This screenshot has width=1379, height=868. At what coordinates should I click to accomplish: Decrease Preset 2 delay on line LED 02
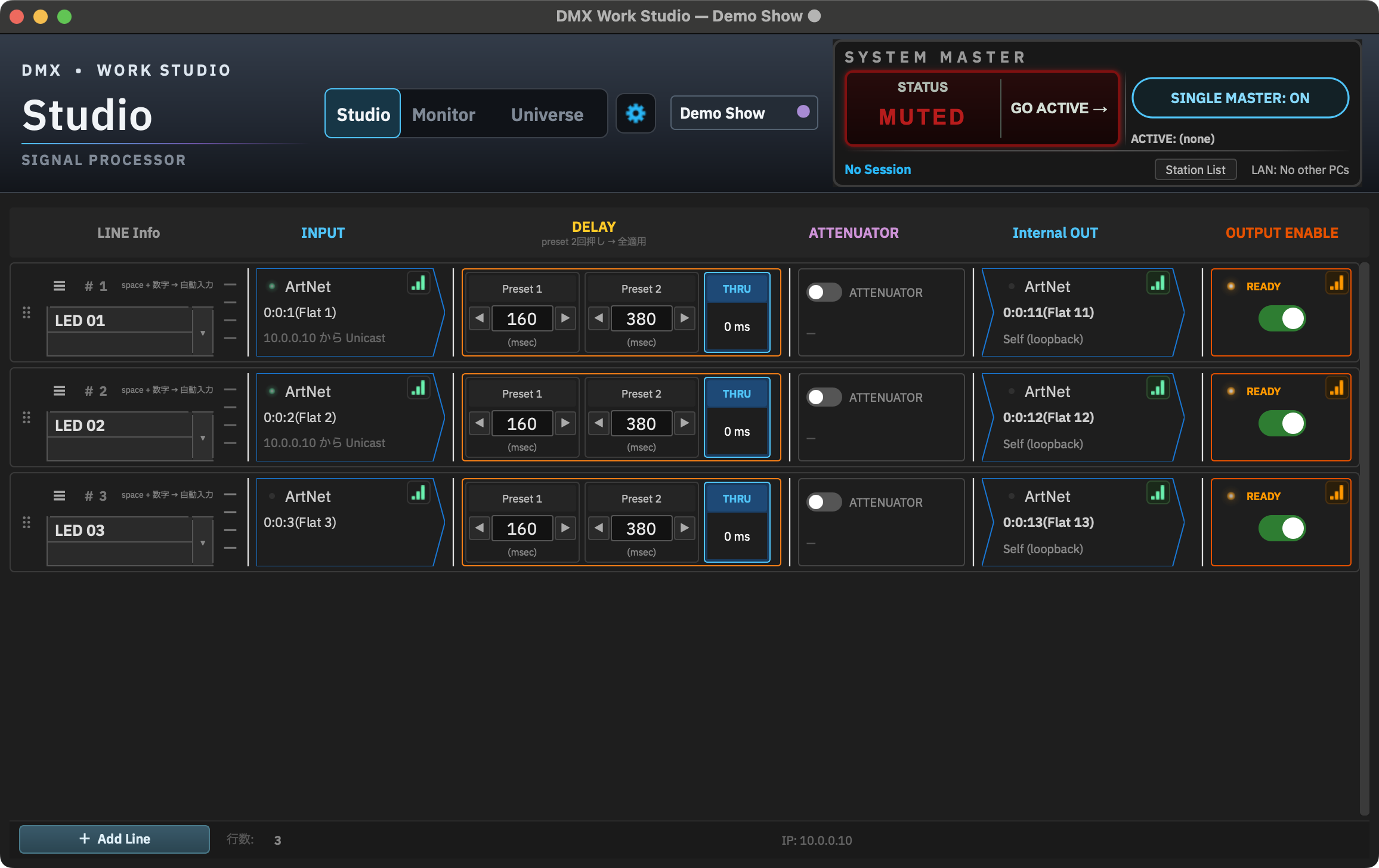tap(599, 423)
